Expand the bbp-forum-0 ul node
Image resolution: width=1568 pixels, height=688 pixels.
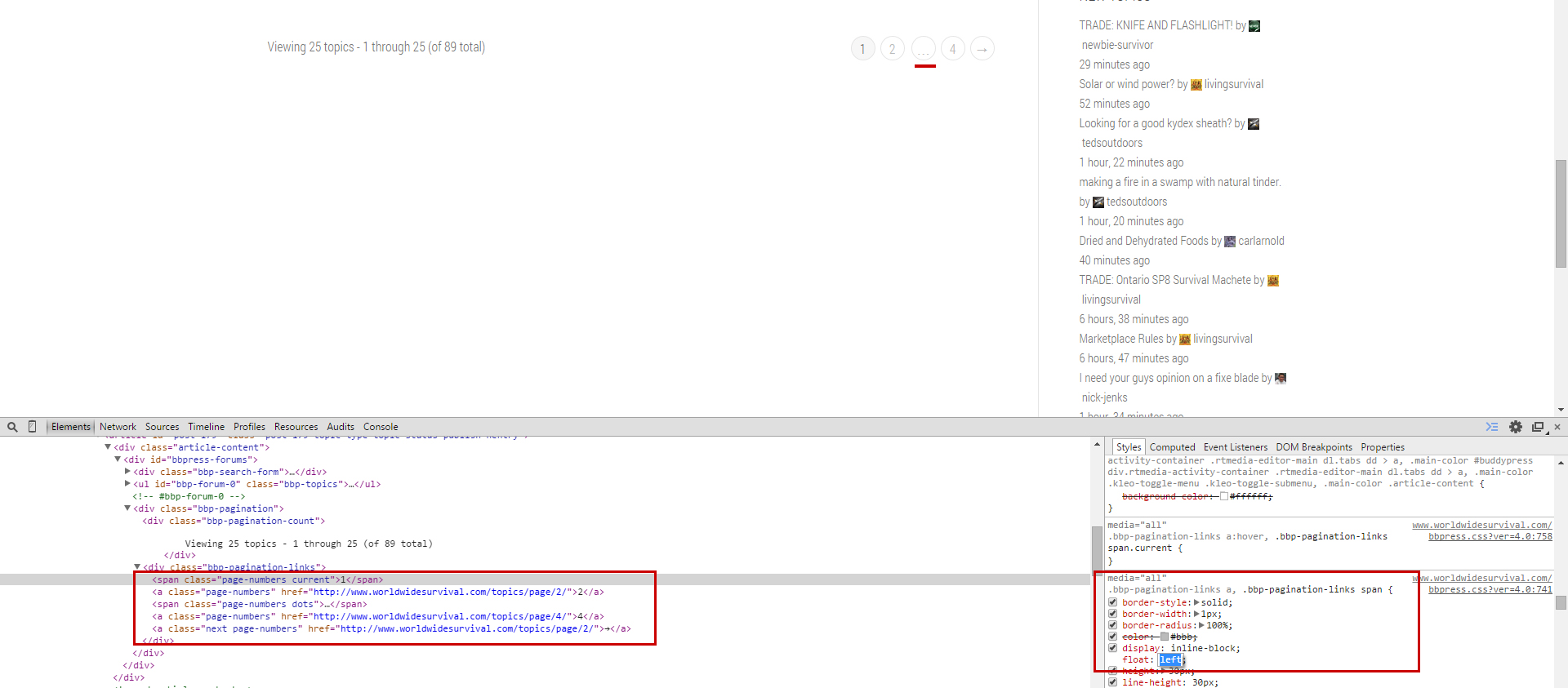coord(127,484)
